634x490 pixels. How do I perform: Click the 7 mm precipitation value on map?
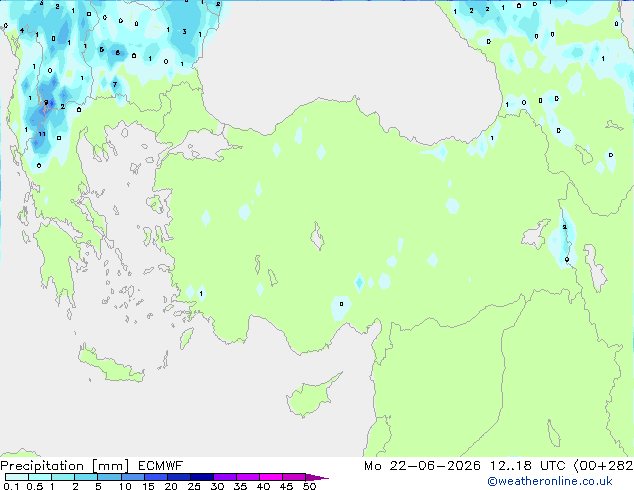115,84
